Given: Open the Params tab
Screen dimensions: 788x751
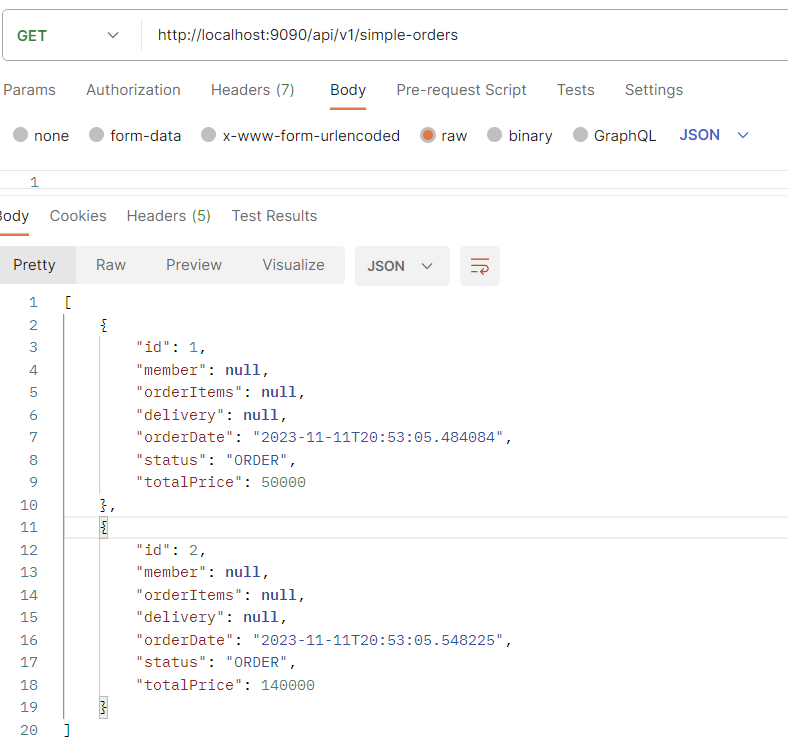Looking at the screenshot, I should coord(29,90).
